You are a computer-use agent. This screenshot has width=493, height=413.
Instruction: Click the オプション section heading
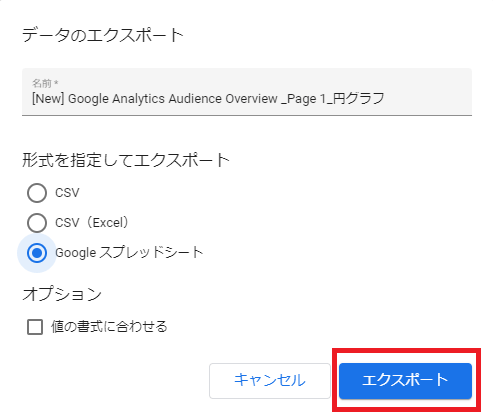pyautogui.click(x=62, y=294)
